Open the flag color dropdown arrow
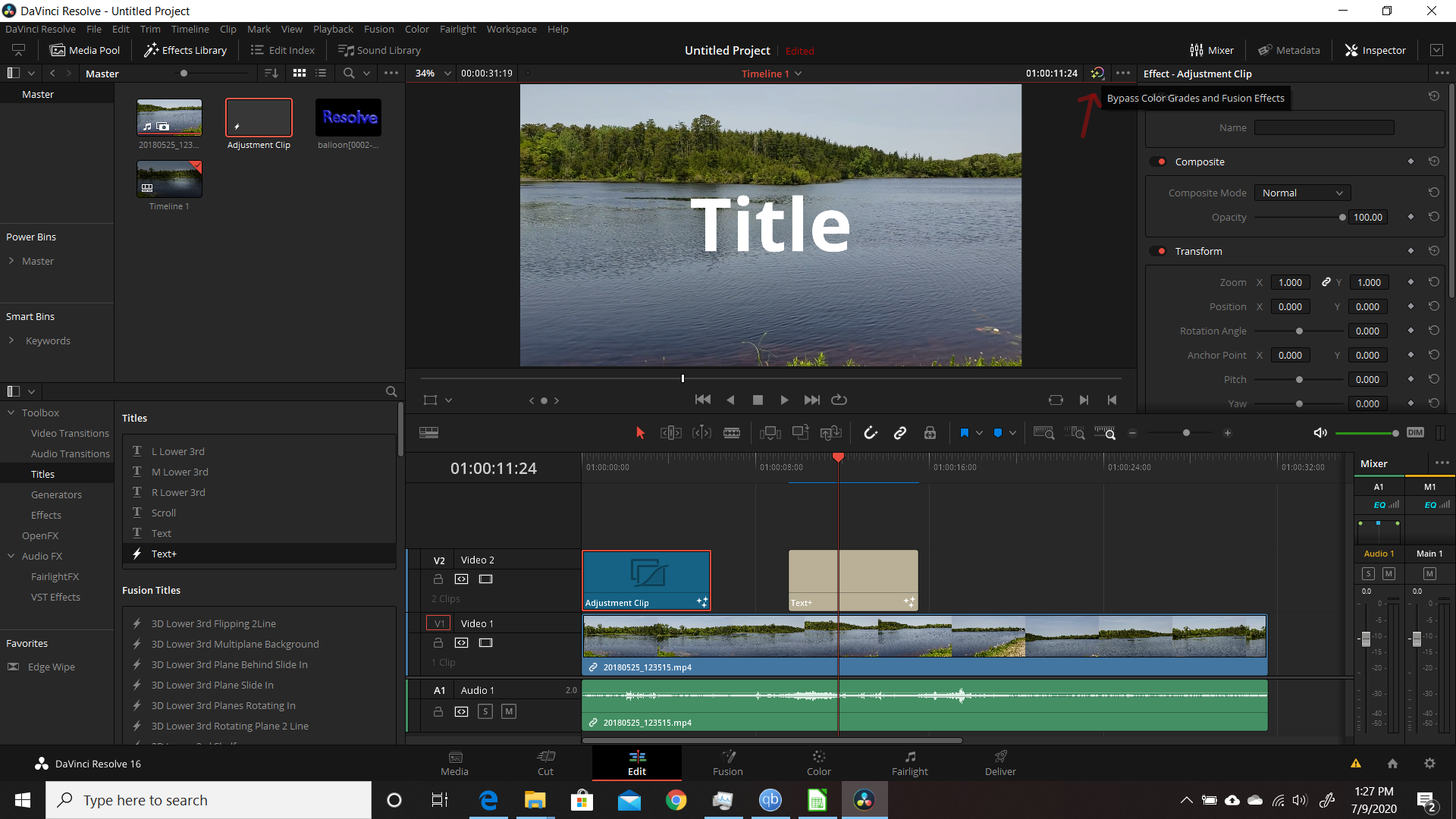This screenshot has height=819, width=1456. 979,432
